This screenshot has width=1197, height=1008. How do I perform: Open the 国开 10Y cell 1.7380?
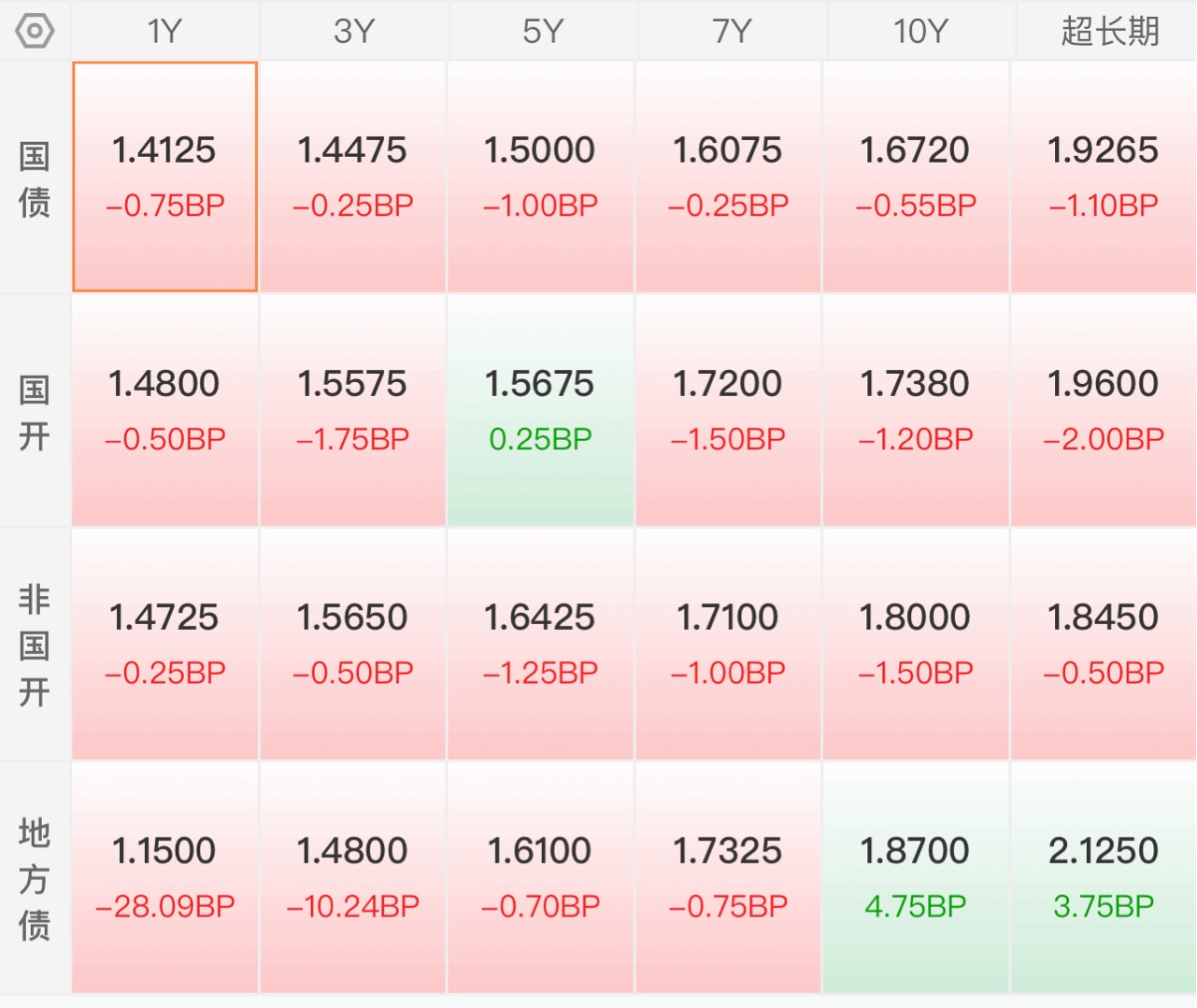point(916,411)
